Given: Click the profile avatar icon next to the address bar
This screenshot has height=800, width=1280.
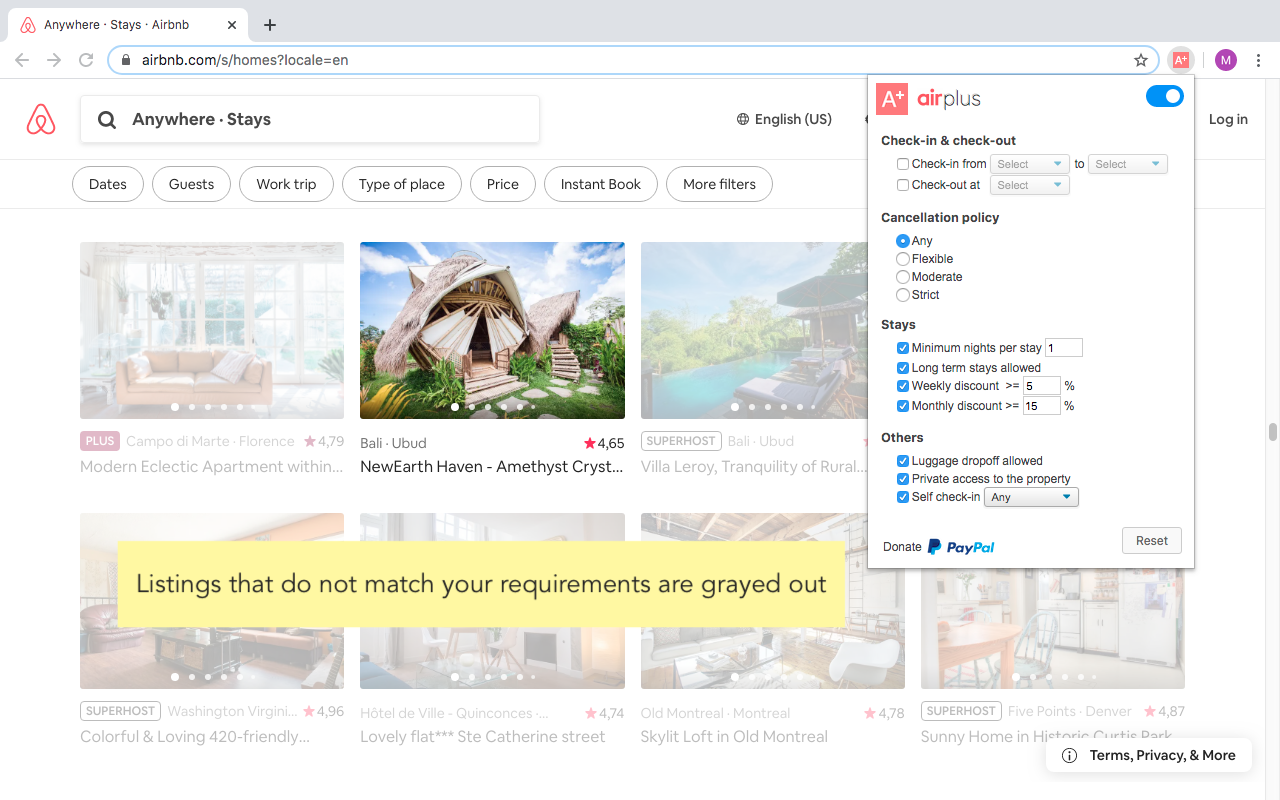Looking at the screenshot, I should click(x=1225, y=60).
